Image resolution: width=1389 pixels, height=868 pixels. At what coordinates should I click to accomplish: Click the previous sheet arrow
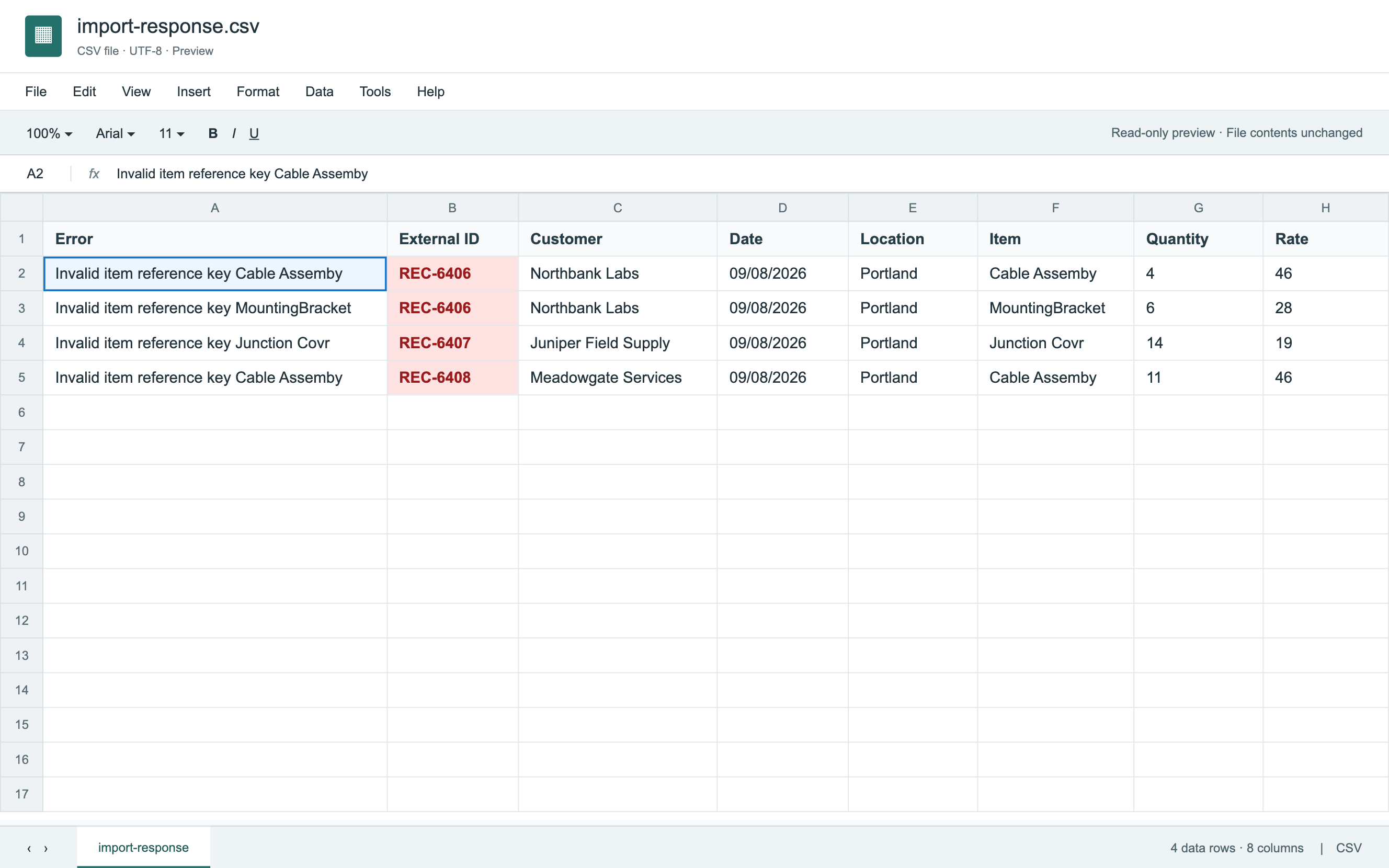(29, 848)
